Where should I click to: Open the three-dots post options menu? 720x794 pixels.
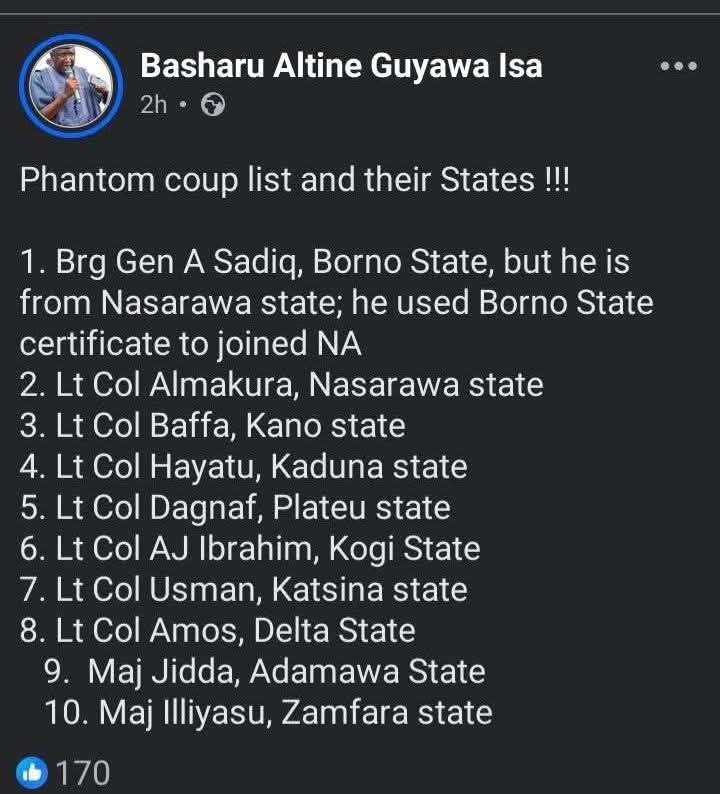click(678, 66)
